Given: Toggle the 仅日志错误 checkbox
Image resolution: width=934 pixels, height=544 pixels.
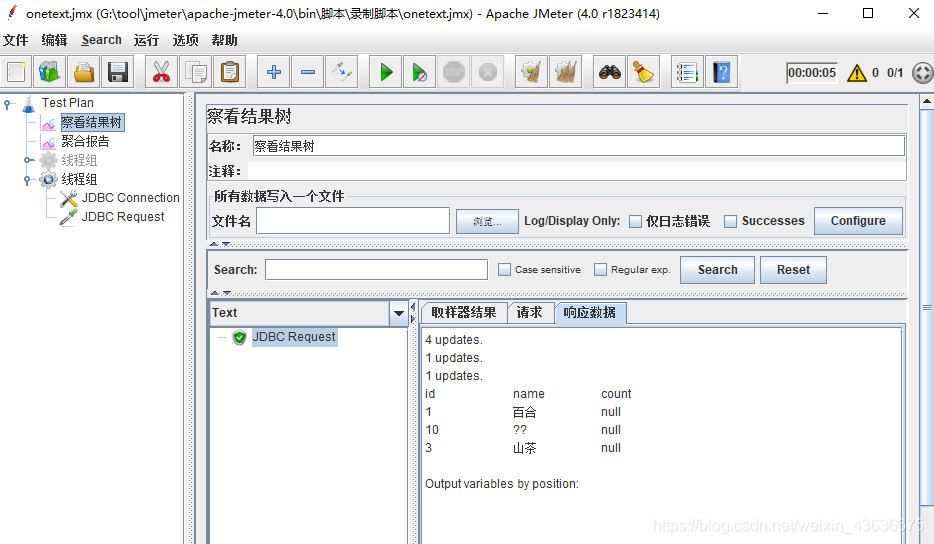Looking at the screenshot, I should tap(636, 221).
